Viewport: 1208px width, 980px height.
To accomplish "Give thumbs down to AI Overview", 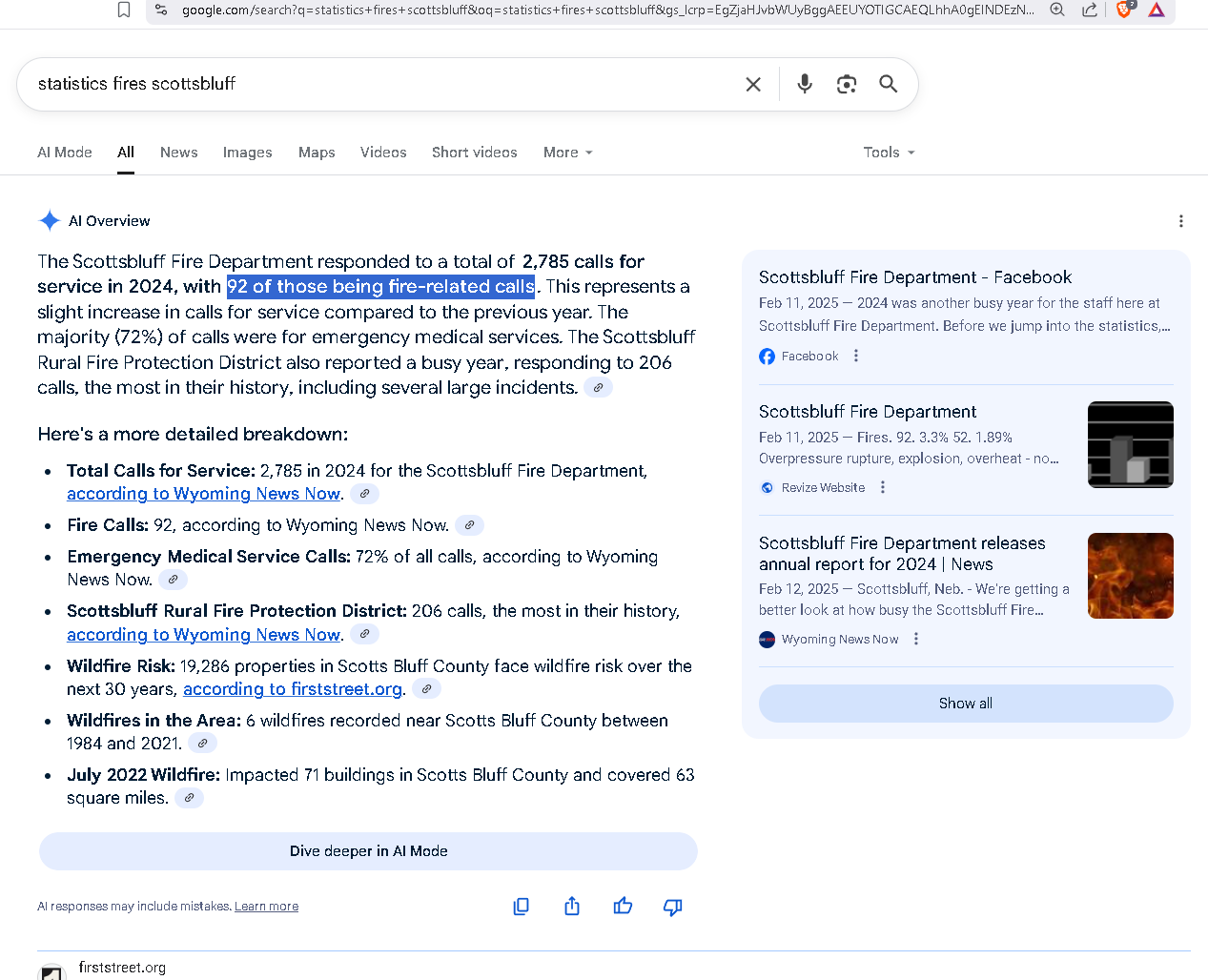I will pos(673,907).
